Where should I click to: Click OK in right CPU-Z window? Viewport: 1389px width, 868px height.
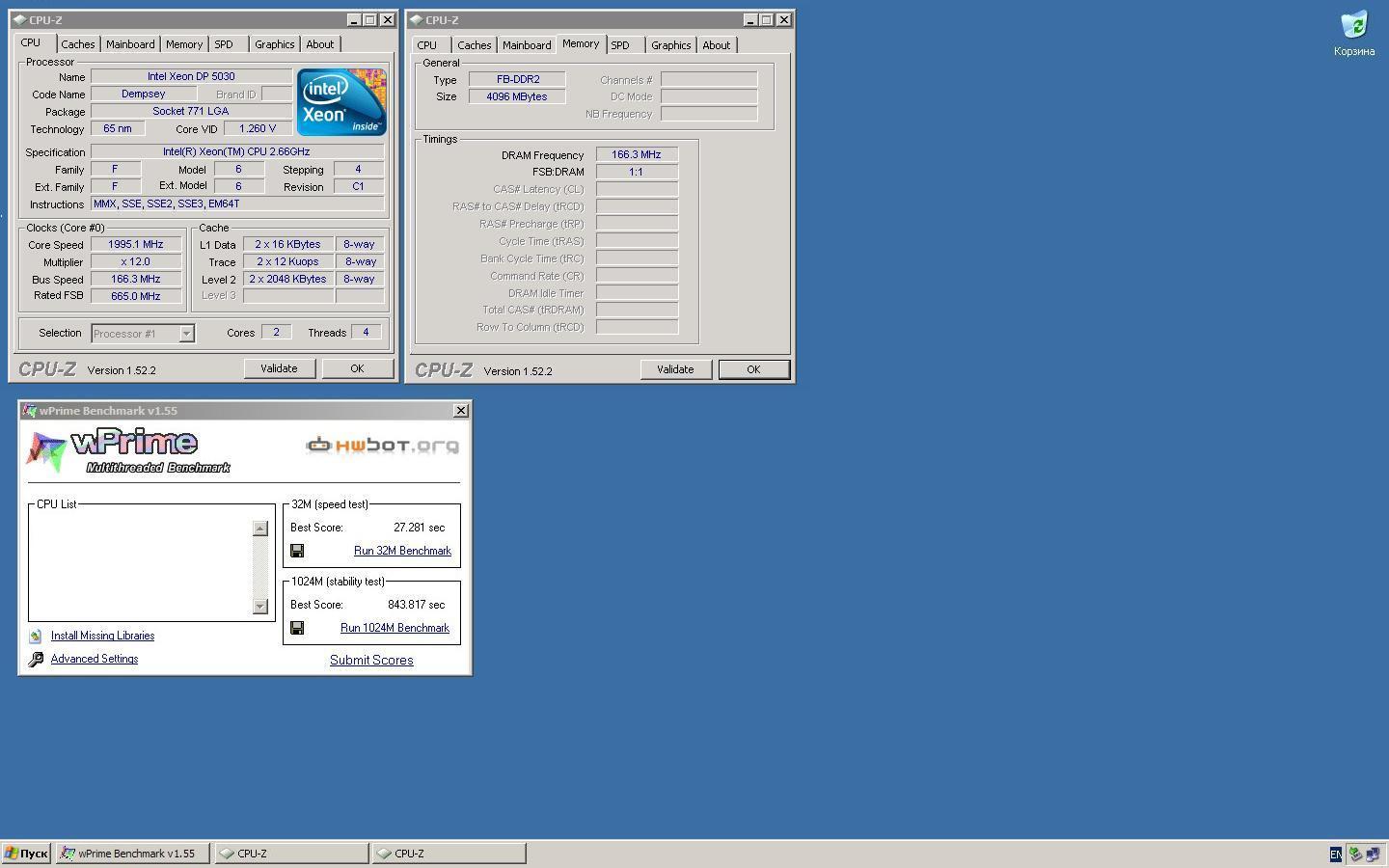753,369
